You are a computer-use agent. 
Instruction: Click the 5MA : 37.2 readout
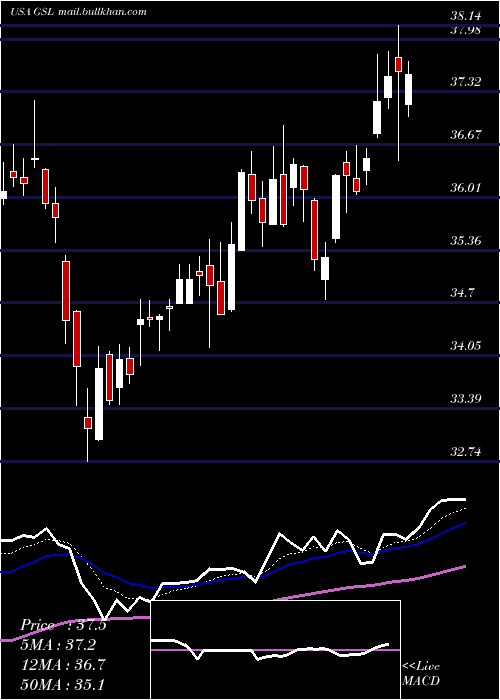58,644
